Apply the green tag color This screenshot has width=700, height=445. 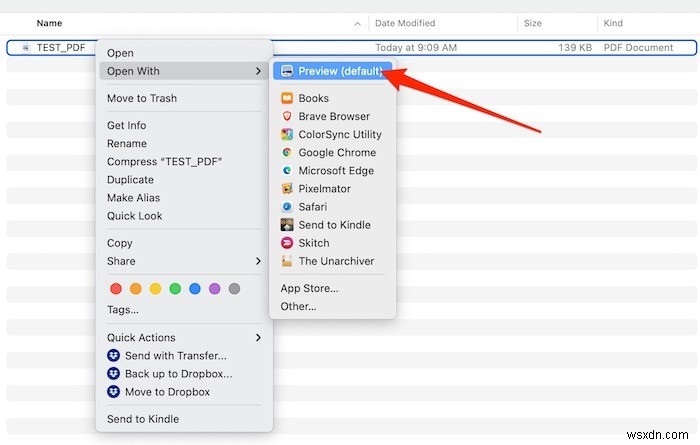pos(175,289)
